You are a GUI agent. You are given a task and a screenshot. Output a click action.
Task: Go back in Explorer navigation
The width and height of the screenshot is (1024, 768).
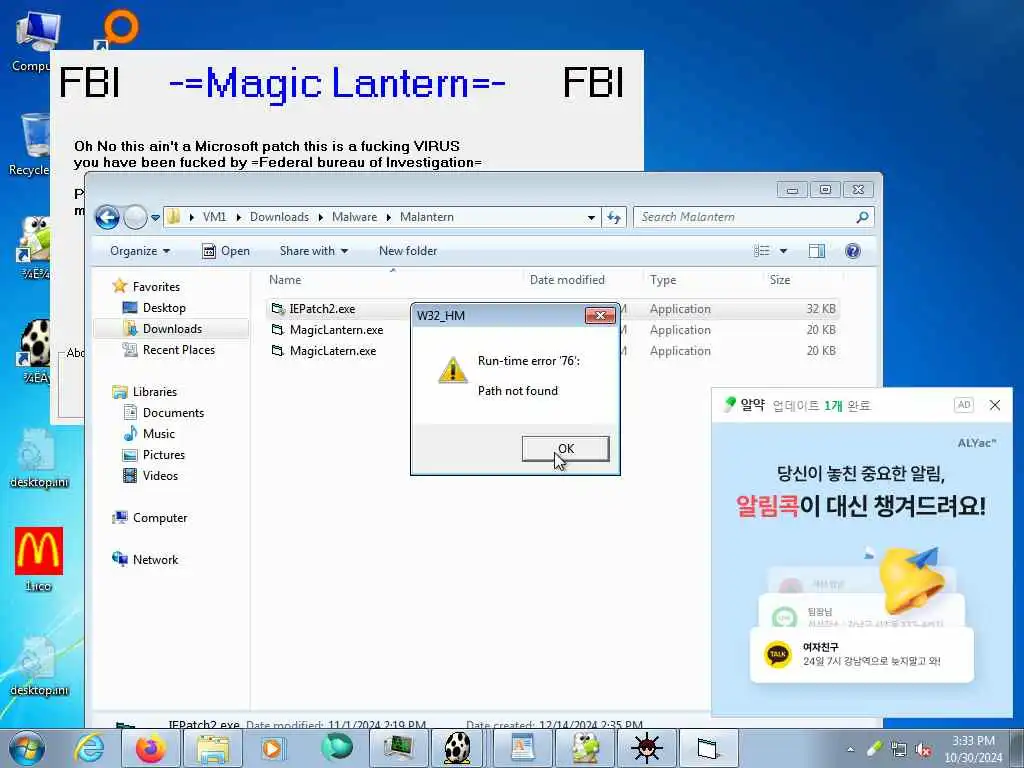tap(108, 217)
